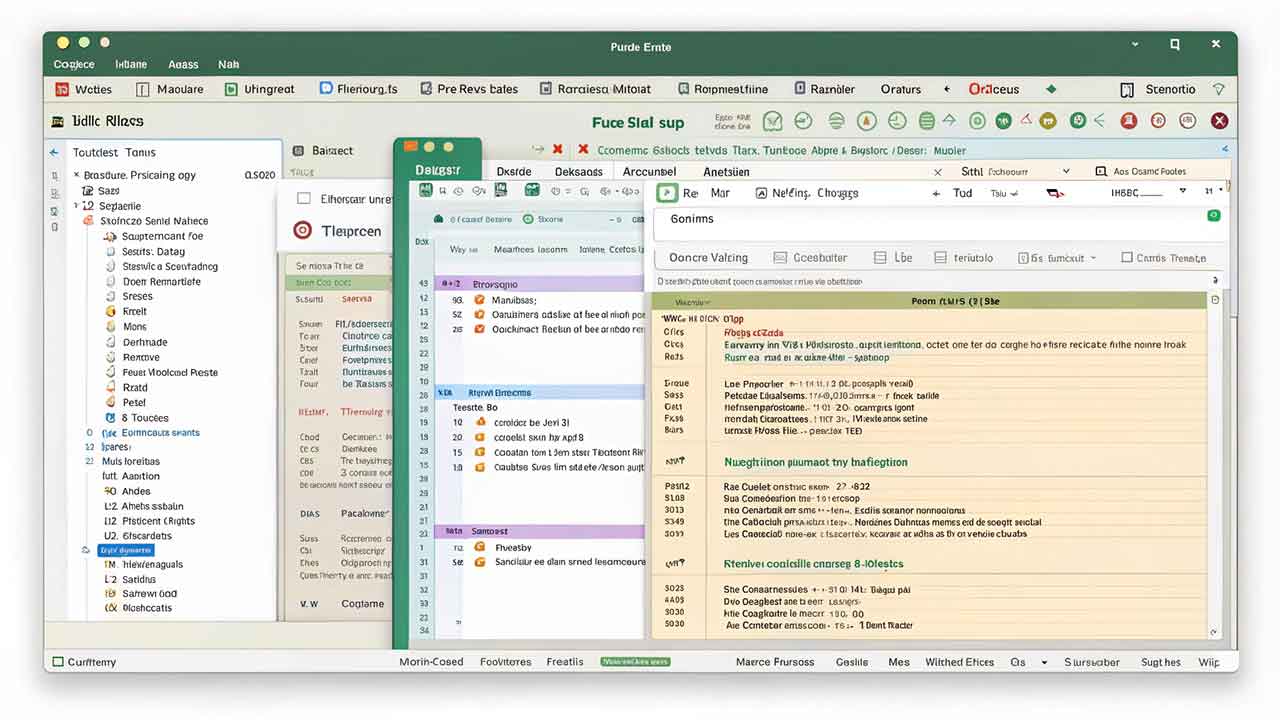Open the IHBBC dropdown arrow

coord(1183,190)
